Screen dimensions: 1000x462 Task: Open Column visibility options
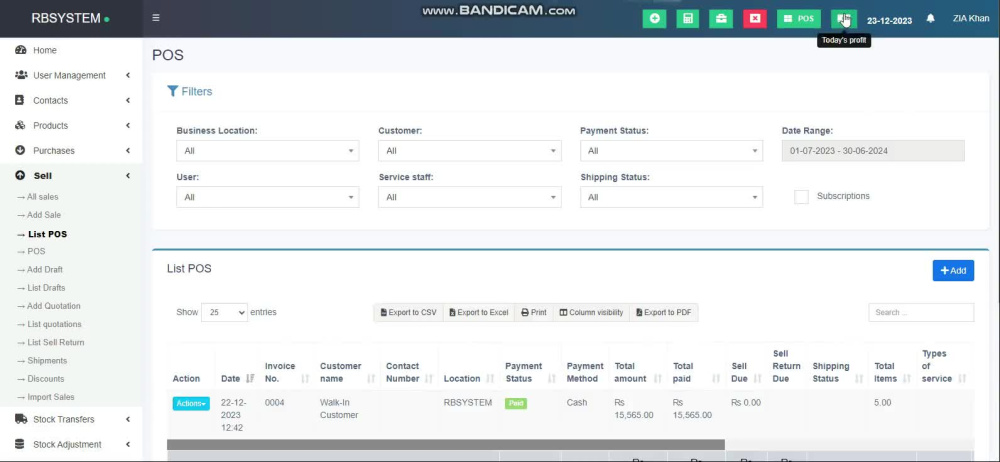pos(591,313)
